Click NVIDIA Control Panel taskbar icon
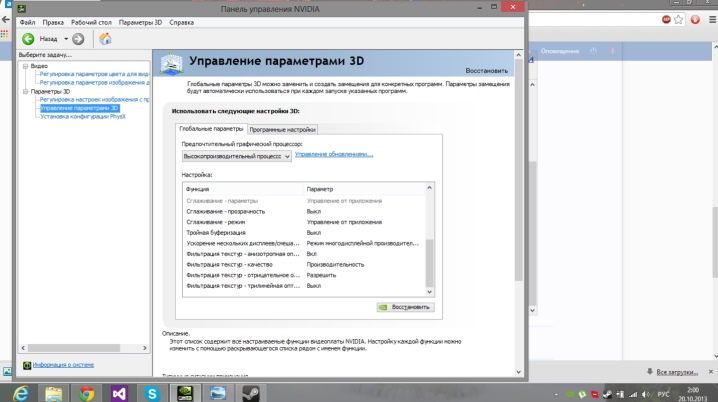The width and height of the screenshot is (718, 402). (x=185, y=393)
